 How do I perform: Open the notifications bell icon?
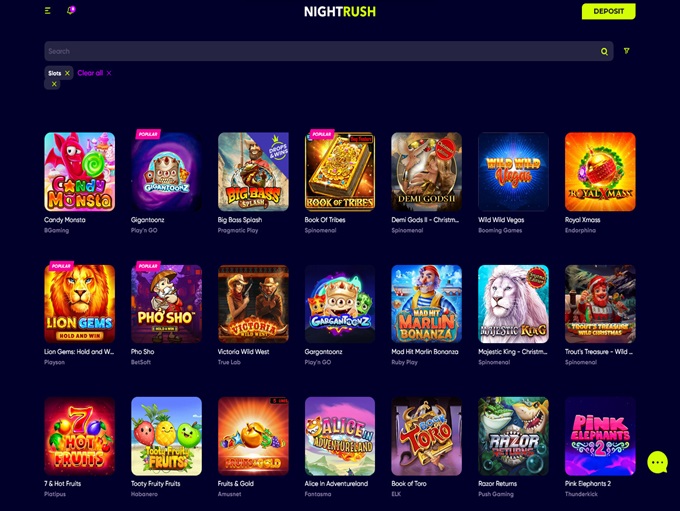coord(70,10)
